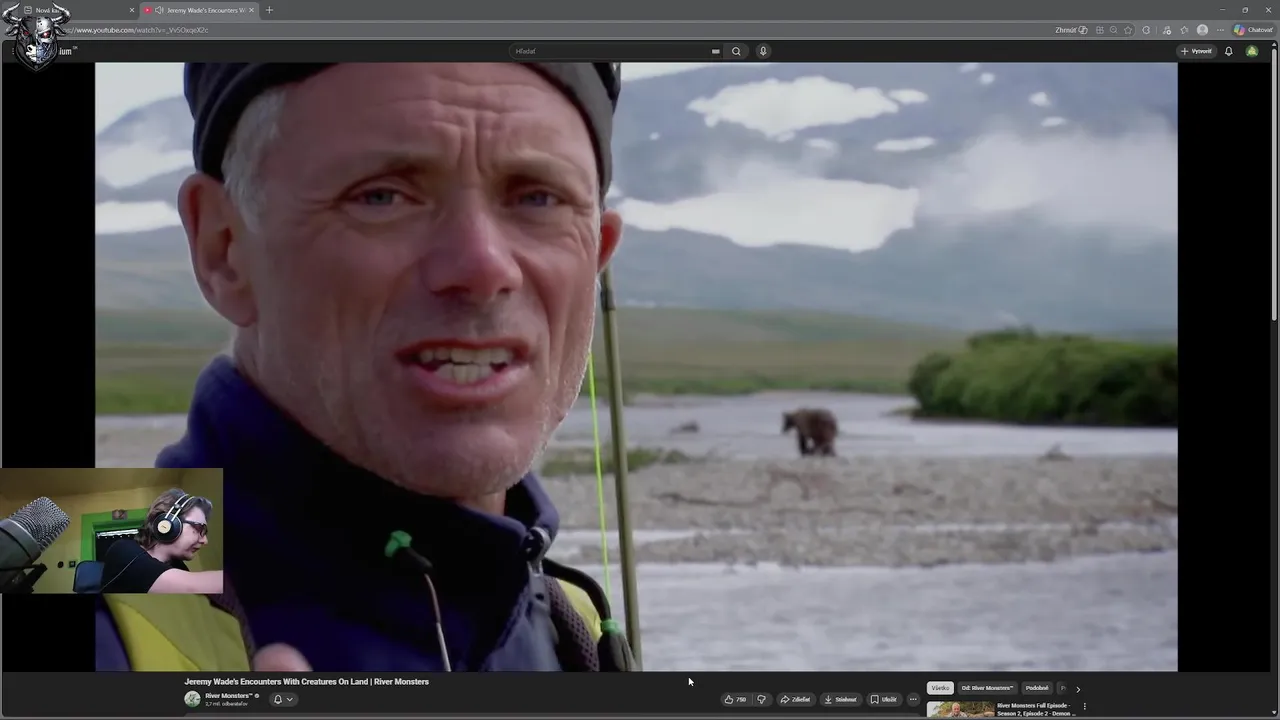Open browser settings and more menu
This screenshot has width=1280, height=720.
[x=1220, y=30]
